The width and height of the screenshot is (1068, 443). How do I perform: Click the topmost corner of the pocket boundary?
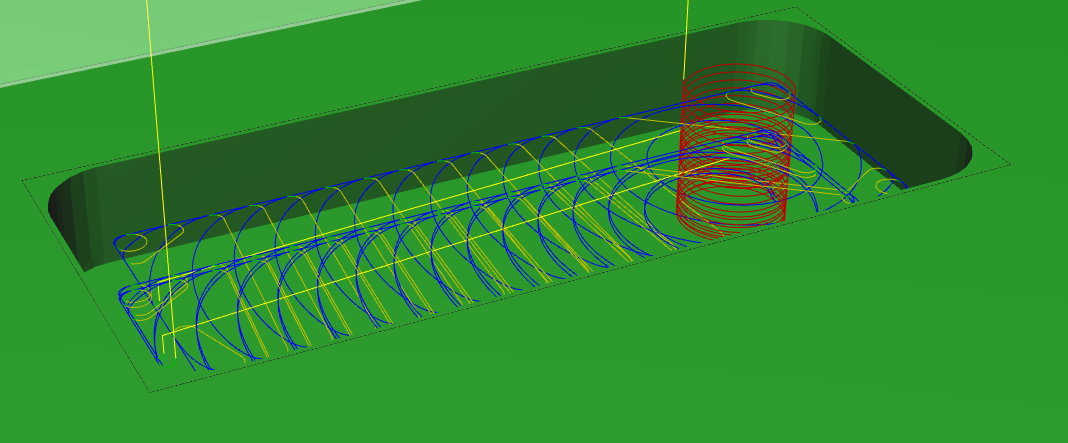(796, 8)
